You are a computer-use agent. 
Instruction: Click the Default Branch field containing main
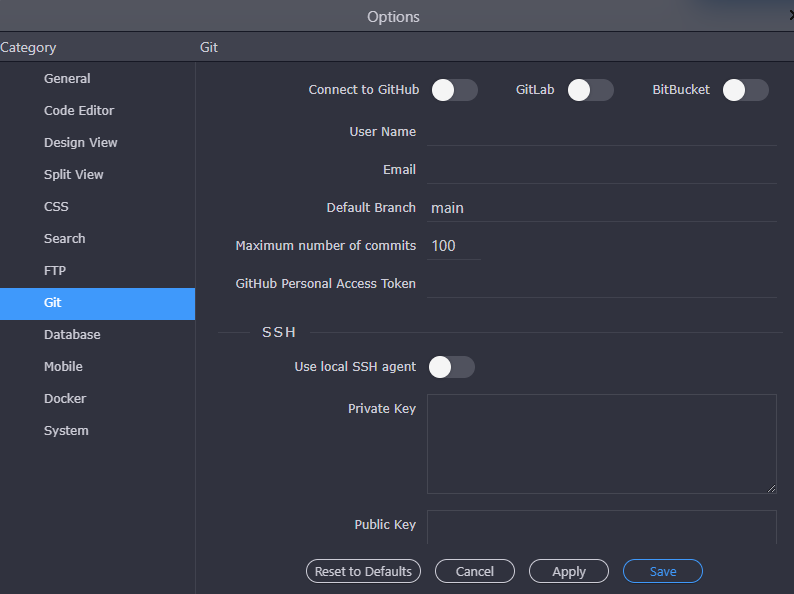point(601,208)
